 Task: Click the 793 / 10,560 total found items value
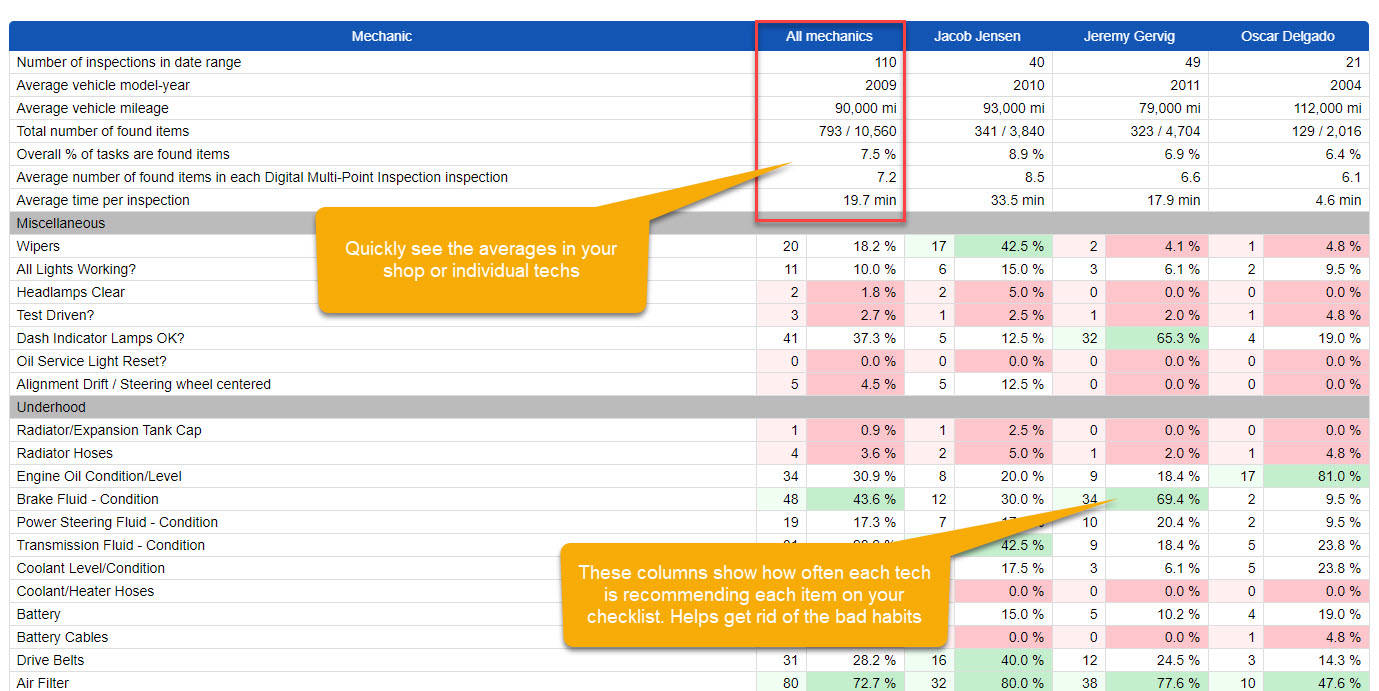pyautogui.click(x=857, y=131)
